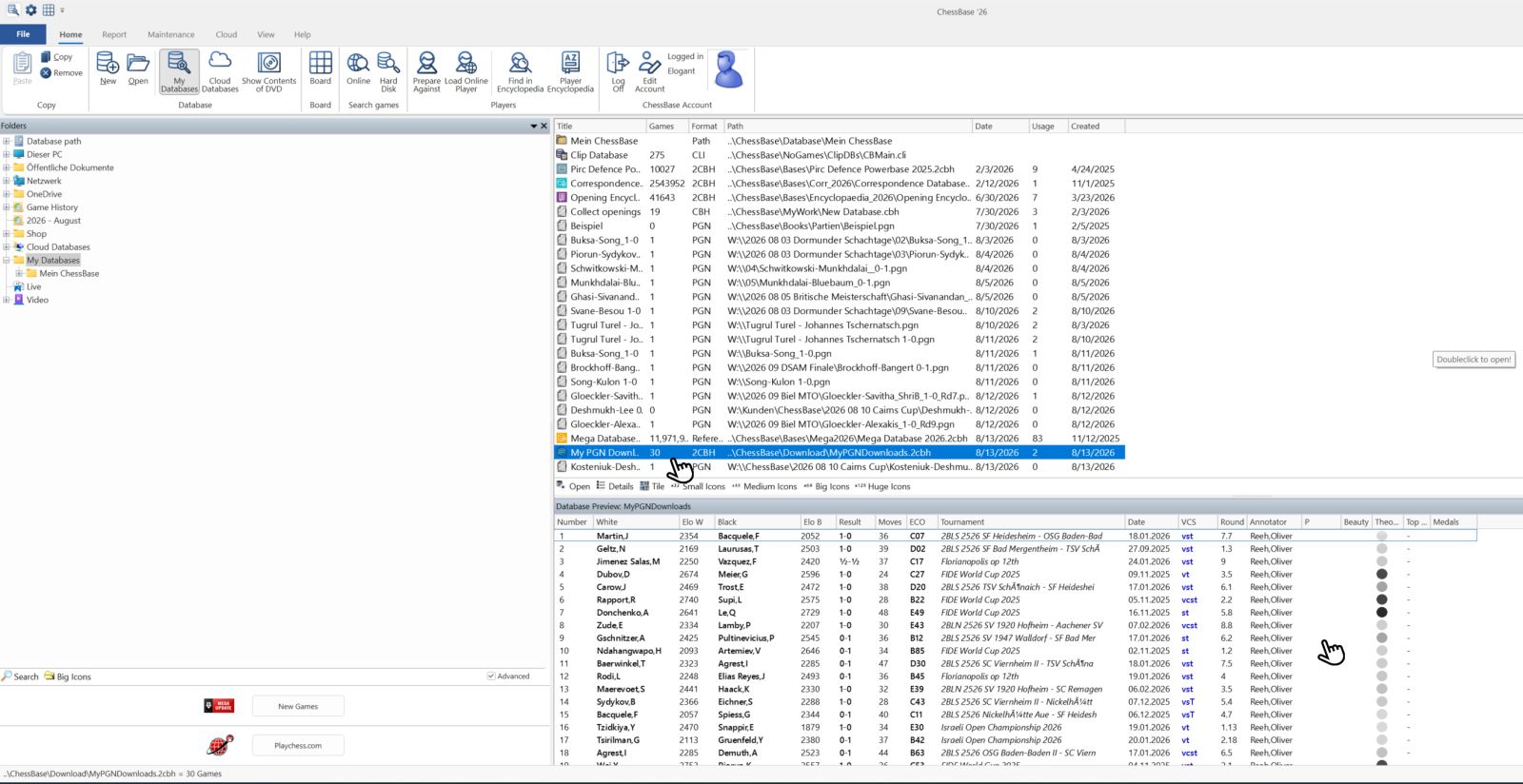
Task: Switch to the View tab
Action: point(266,34)
